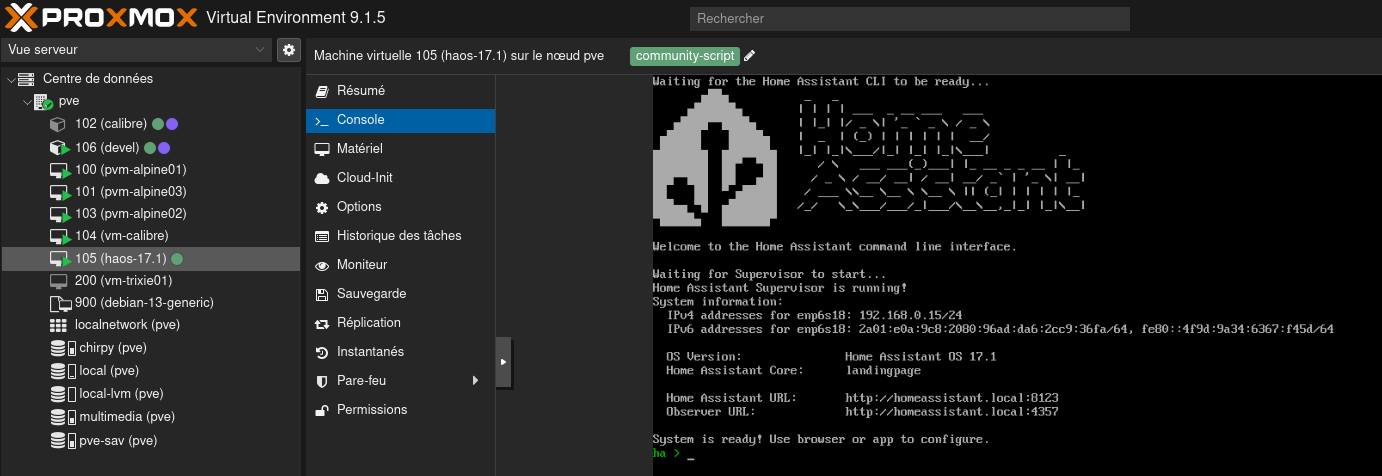Select container 102 (calibre) in tree

(110, 124)
